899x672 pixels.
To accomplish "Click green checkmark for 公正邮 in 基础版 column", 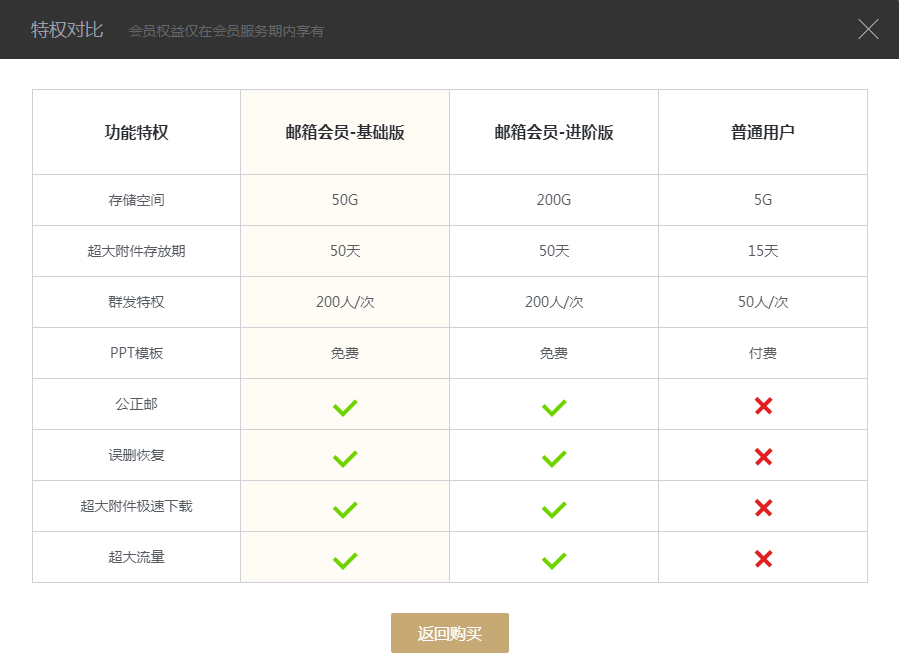I will 345,407.
